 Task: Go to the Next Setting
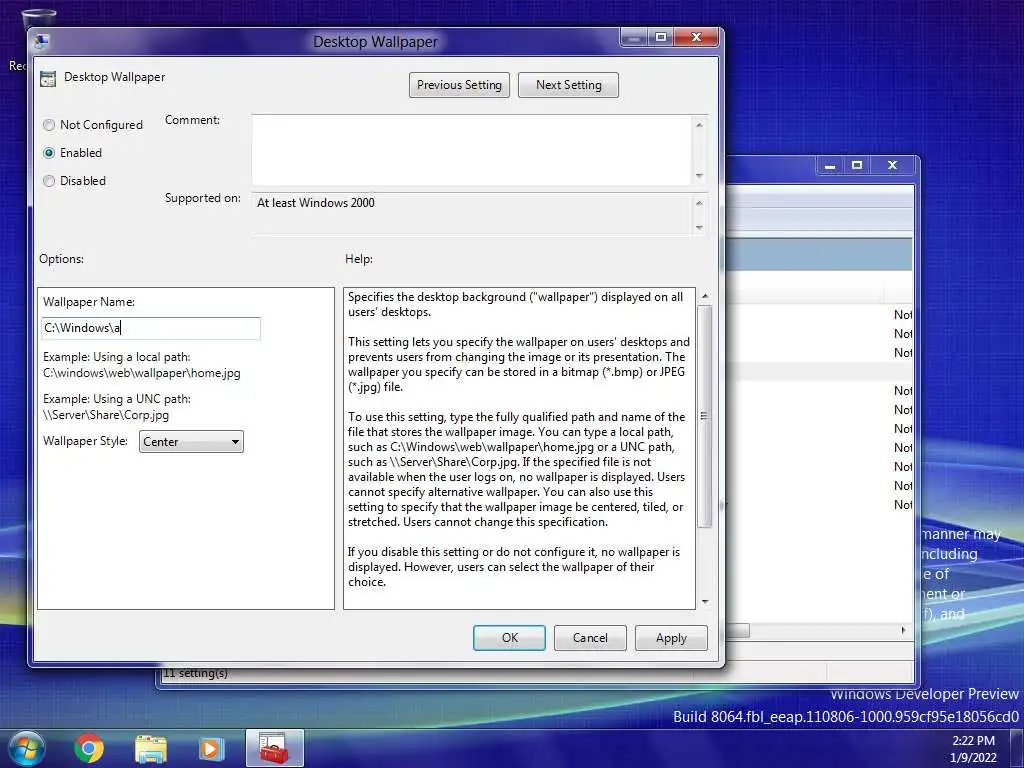point(568,85)
